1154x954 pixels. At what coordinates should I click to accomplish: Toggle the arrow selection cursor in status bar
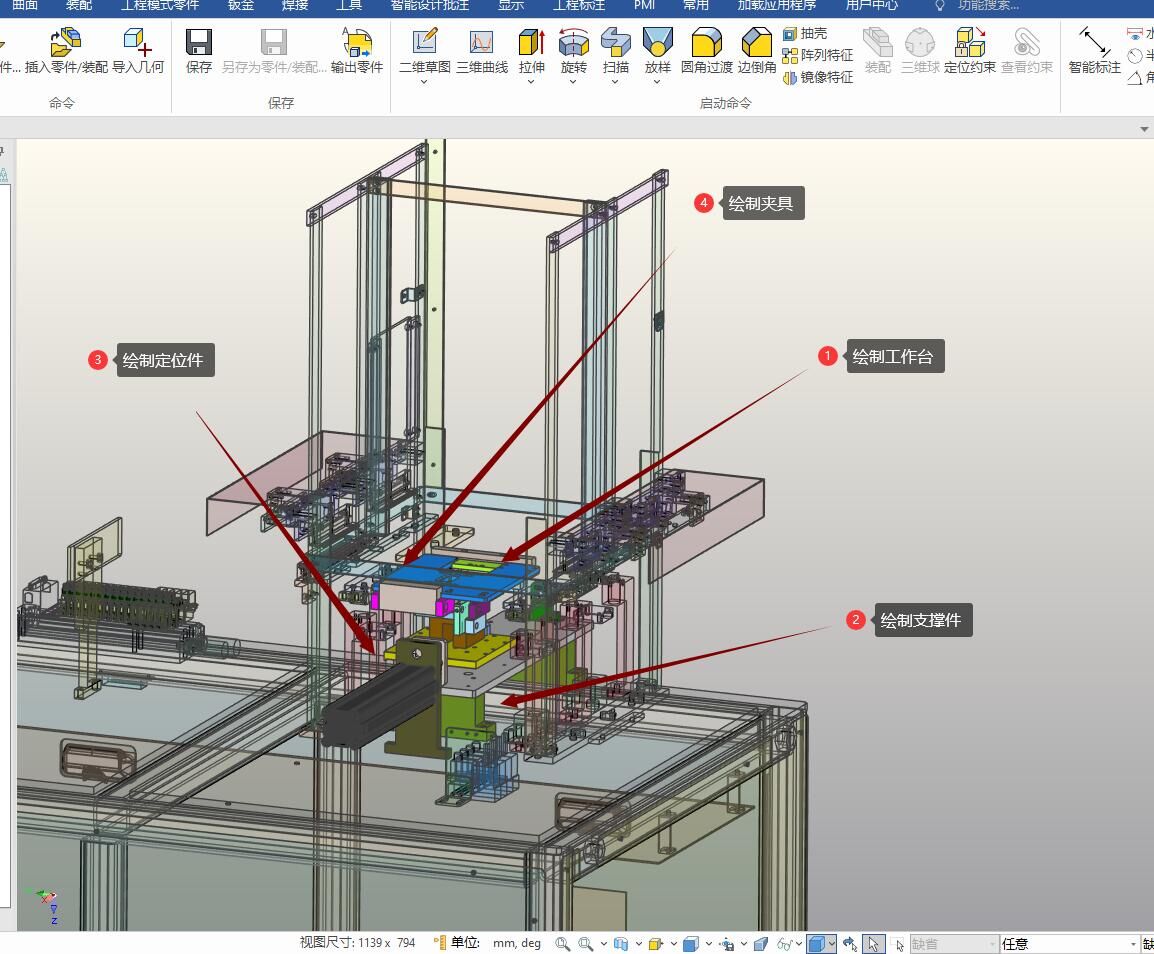[873, 944]
